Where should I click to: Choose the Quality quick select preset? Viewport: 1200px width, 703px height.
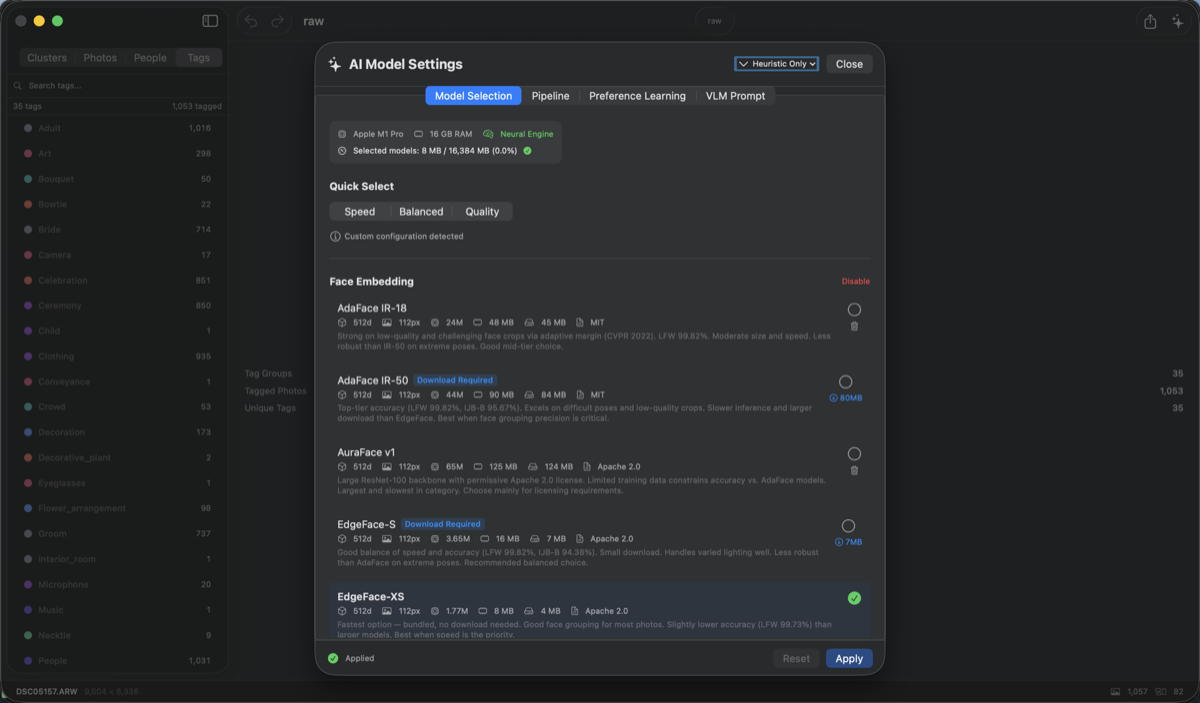click(x=482, y=212)
